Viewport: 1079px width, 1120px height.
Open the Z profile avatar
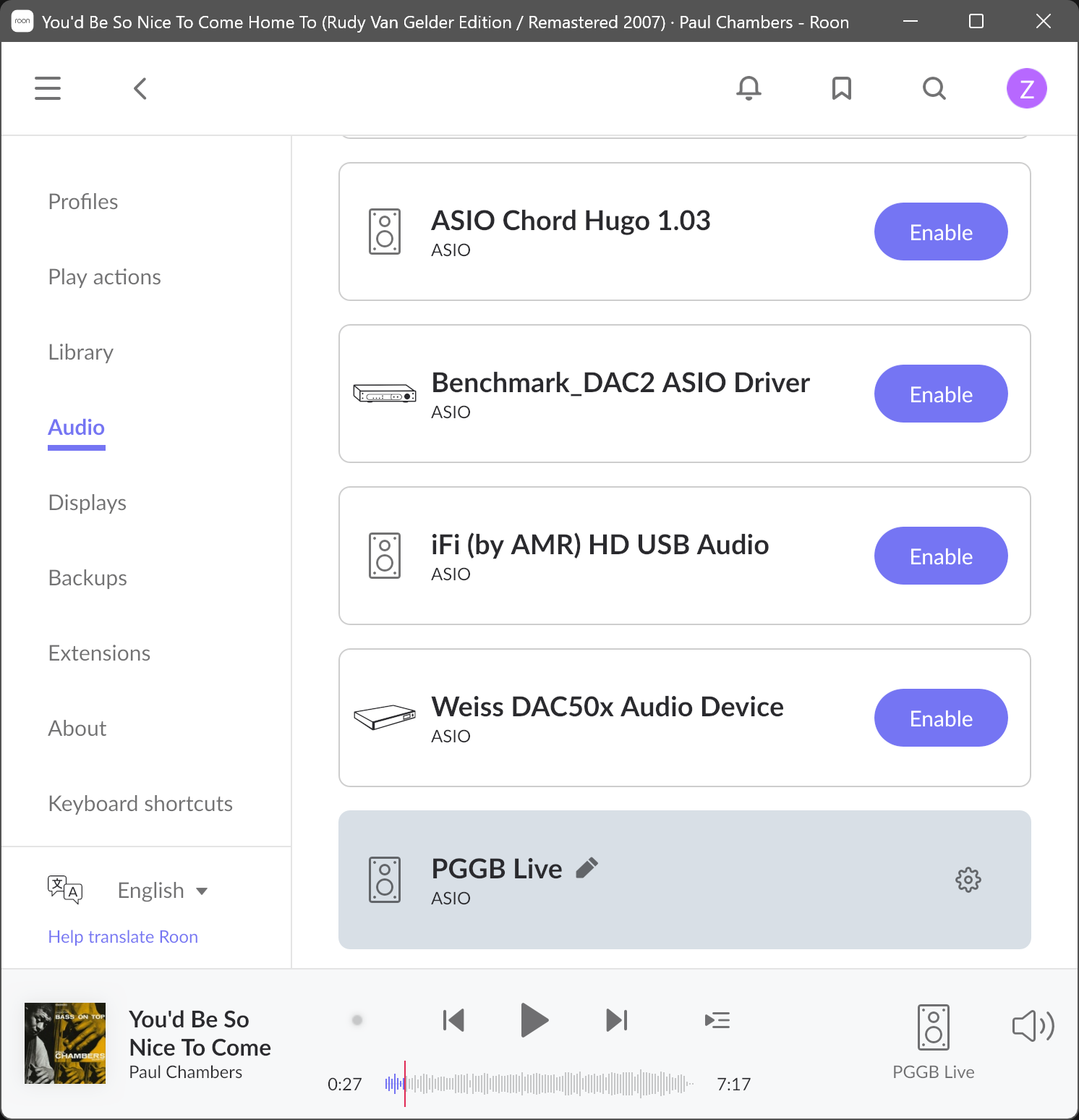1027,88
